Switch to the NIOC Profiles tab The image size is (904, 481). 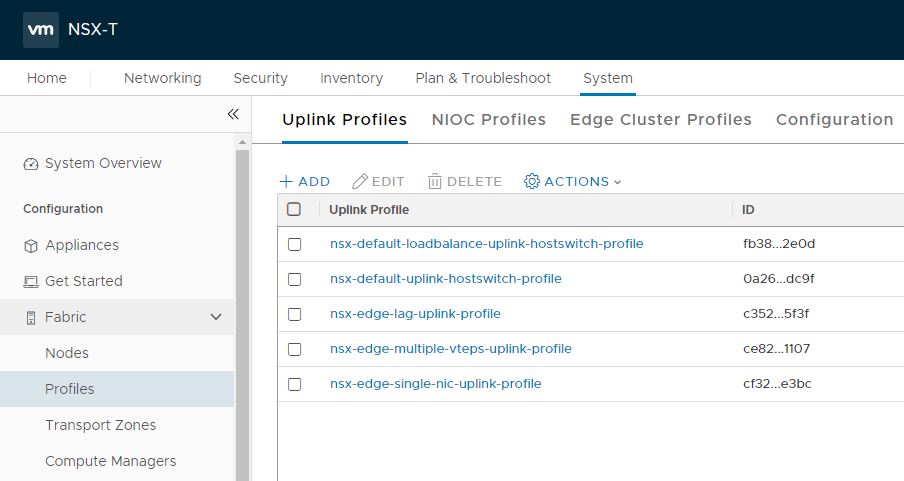click(489, 120)
